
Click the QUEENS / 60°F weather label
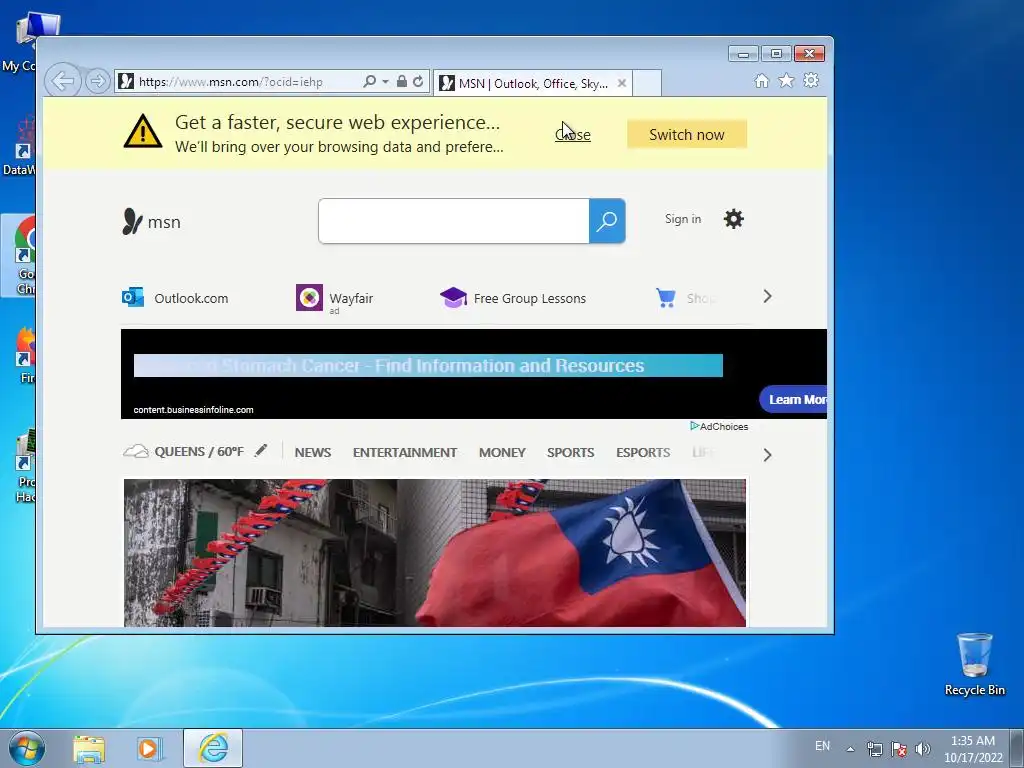point(199,452)
